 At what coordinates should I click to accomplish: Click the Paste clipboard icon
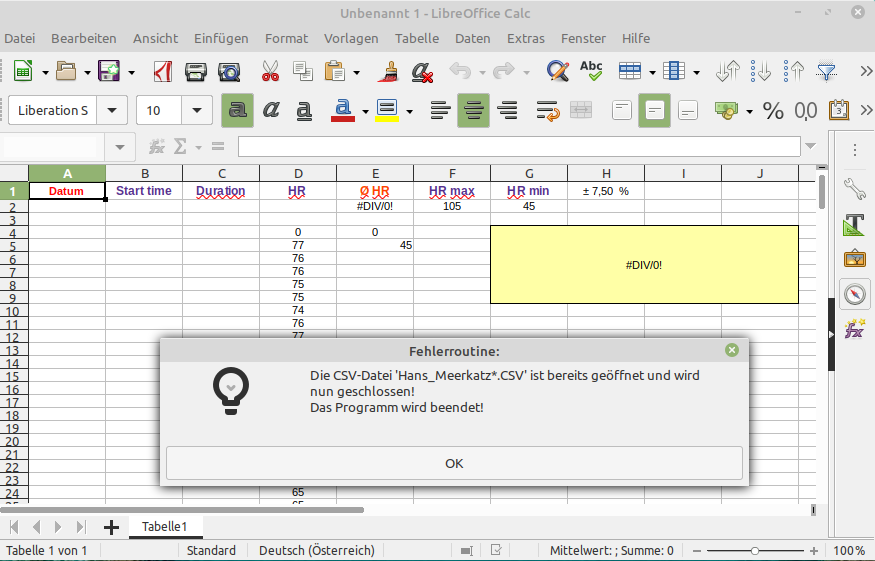(335, 71)
